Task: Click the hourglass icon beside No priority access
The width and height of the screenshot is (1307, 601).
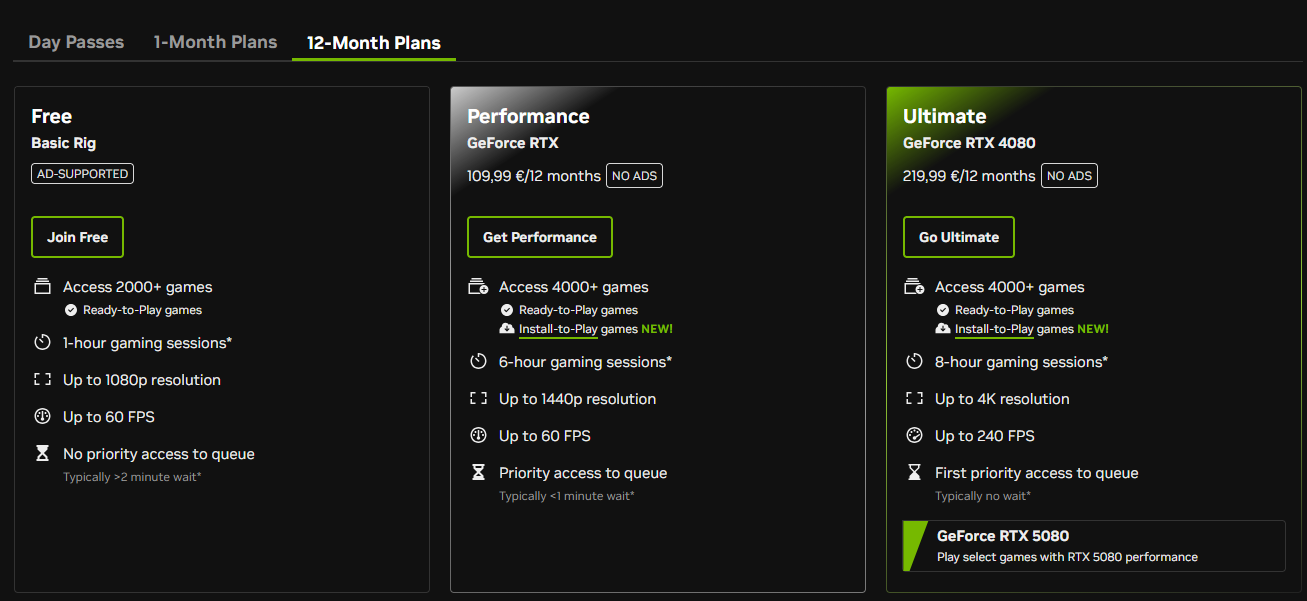Action: [42, 454]
